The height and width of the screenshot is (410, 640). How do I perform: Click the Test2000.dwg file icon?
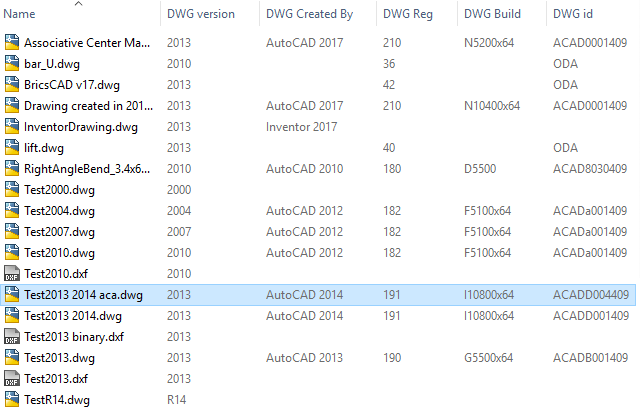point(12,190)
